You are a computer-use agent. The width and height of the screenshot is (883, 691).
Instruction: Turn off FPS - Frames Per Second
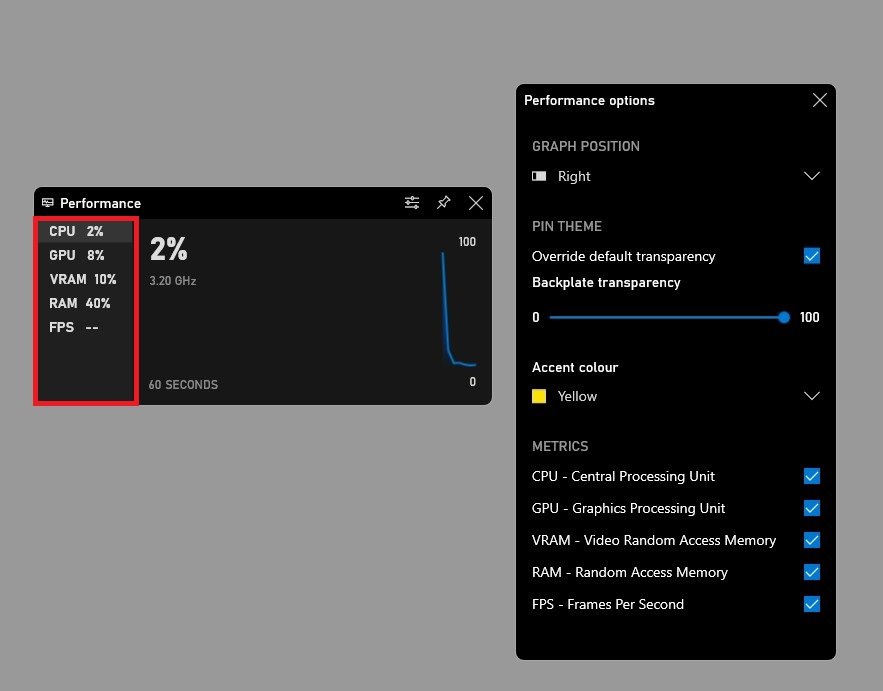812,604
